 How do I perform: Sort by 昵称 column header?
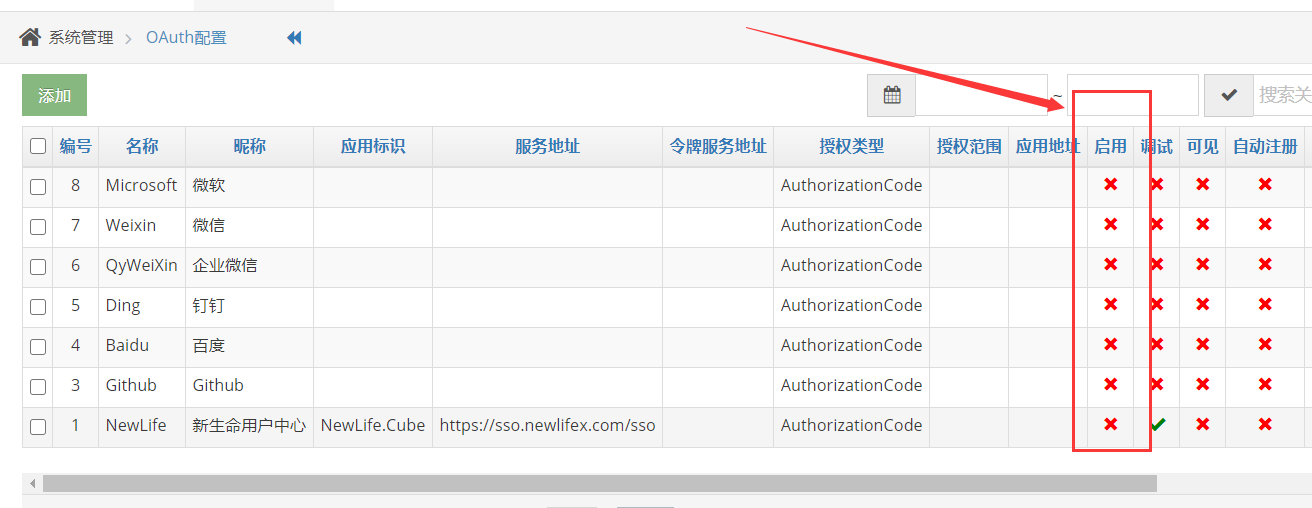click(x=249, y=146)
